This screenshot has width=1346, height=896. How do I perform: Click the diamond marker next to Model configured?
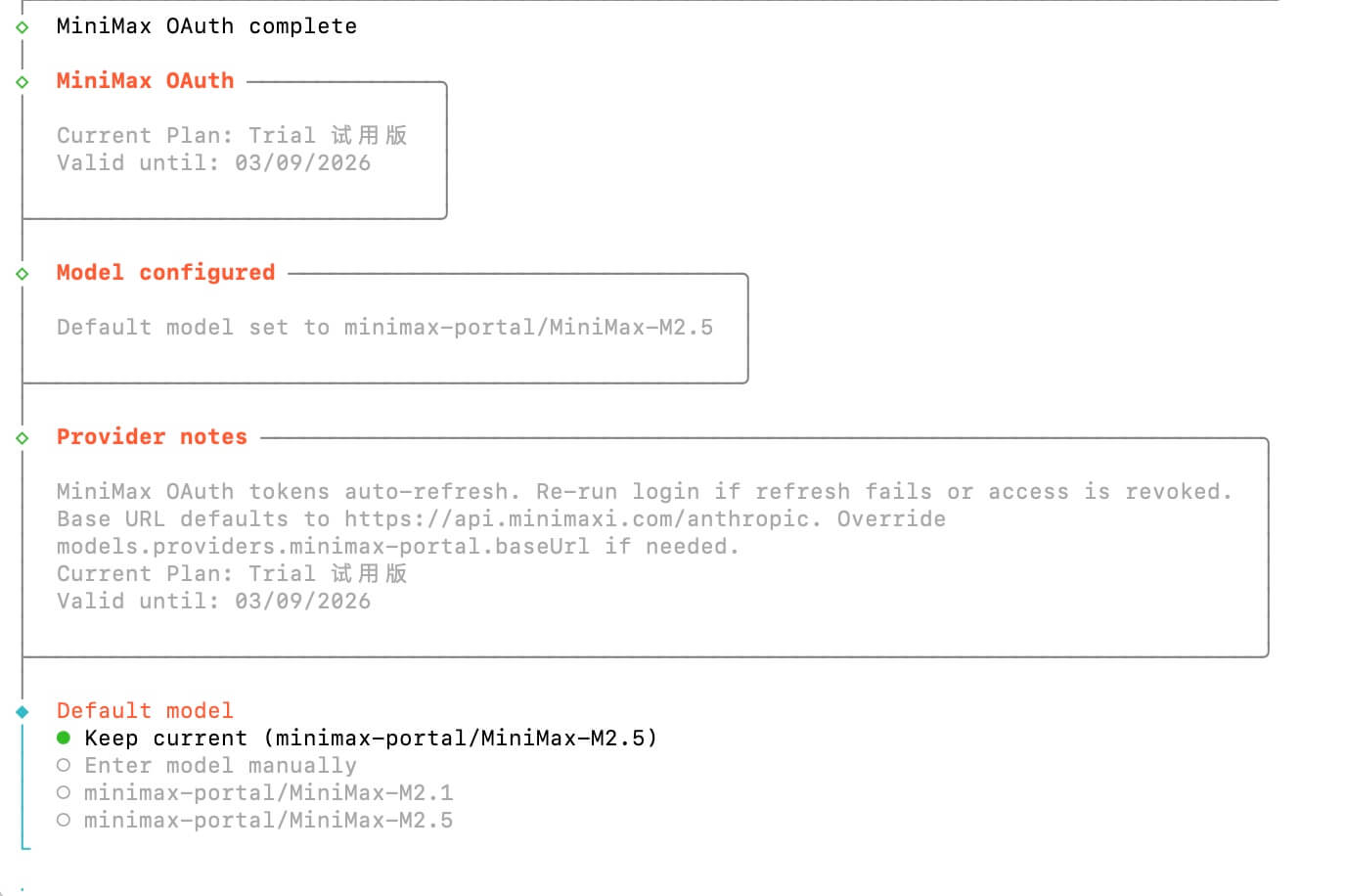22,274
